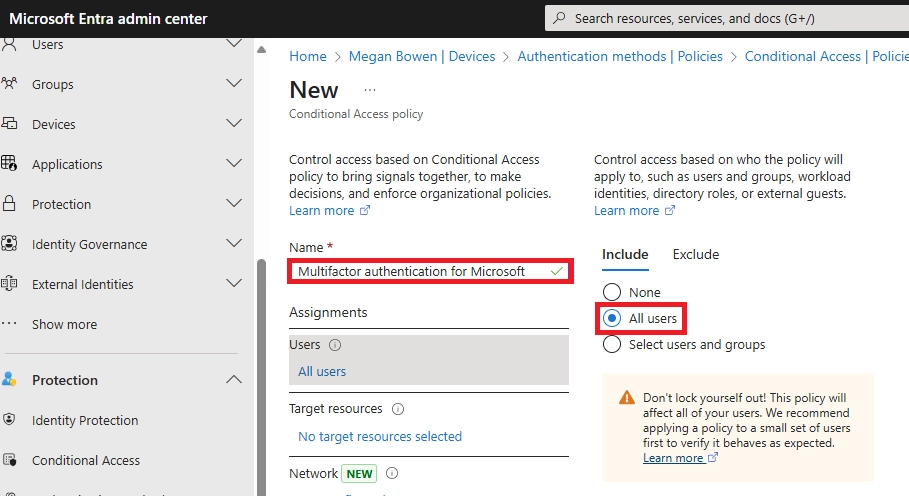Click Learn more in lockout warning

tap(673, 458)
